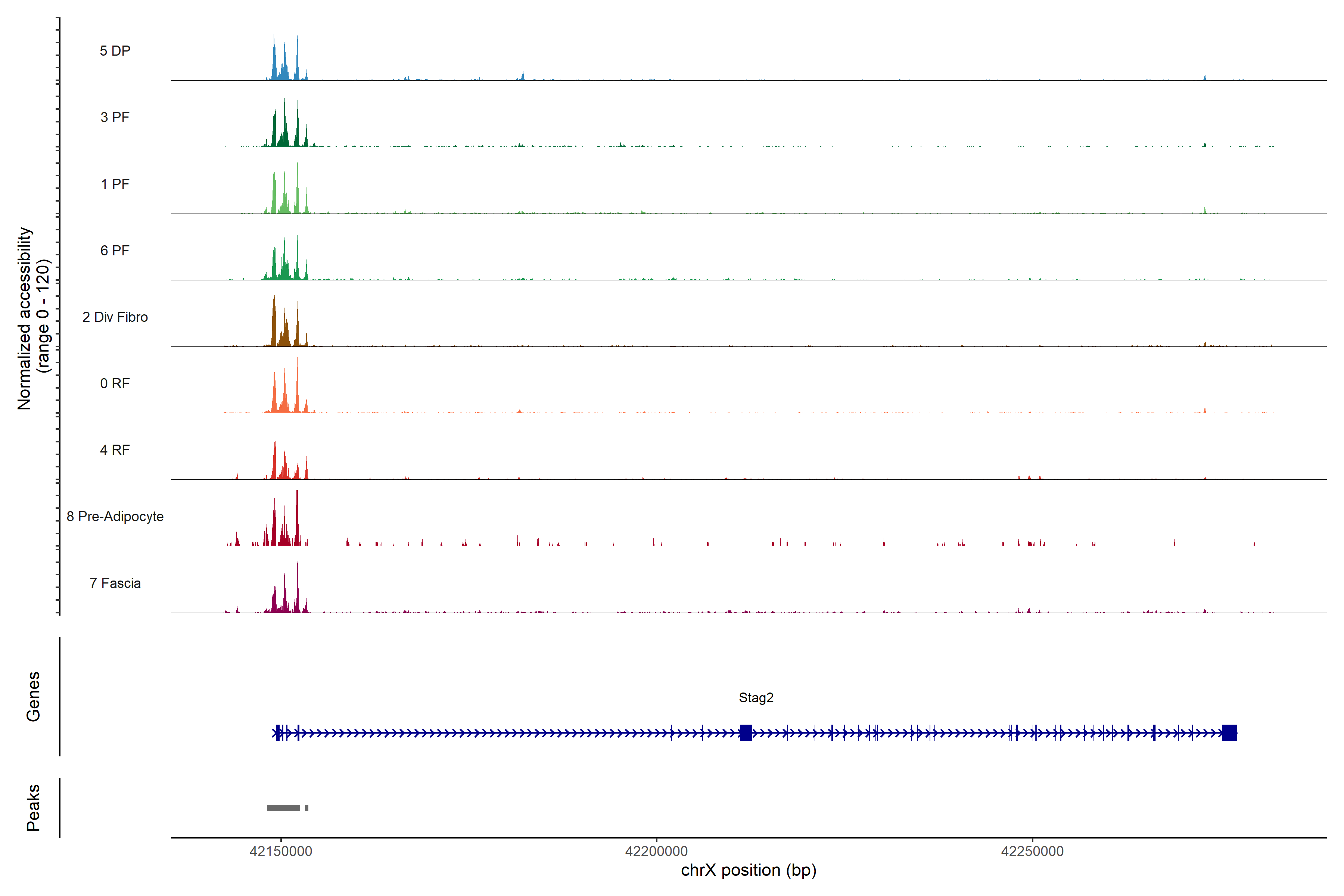This screenshot has width=1344, height=896.
Task: Click the 5 DP track label
Action: click(x=115, y=51)
